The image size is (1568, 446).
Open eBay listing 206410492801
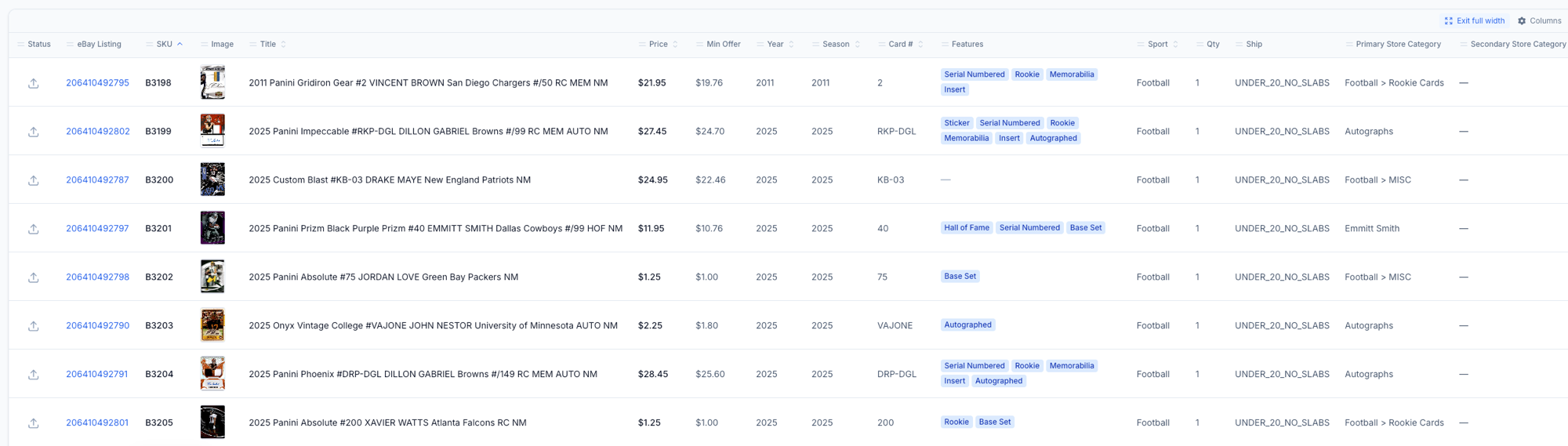click(97, 422)
